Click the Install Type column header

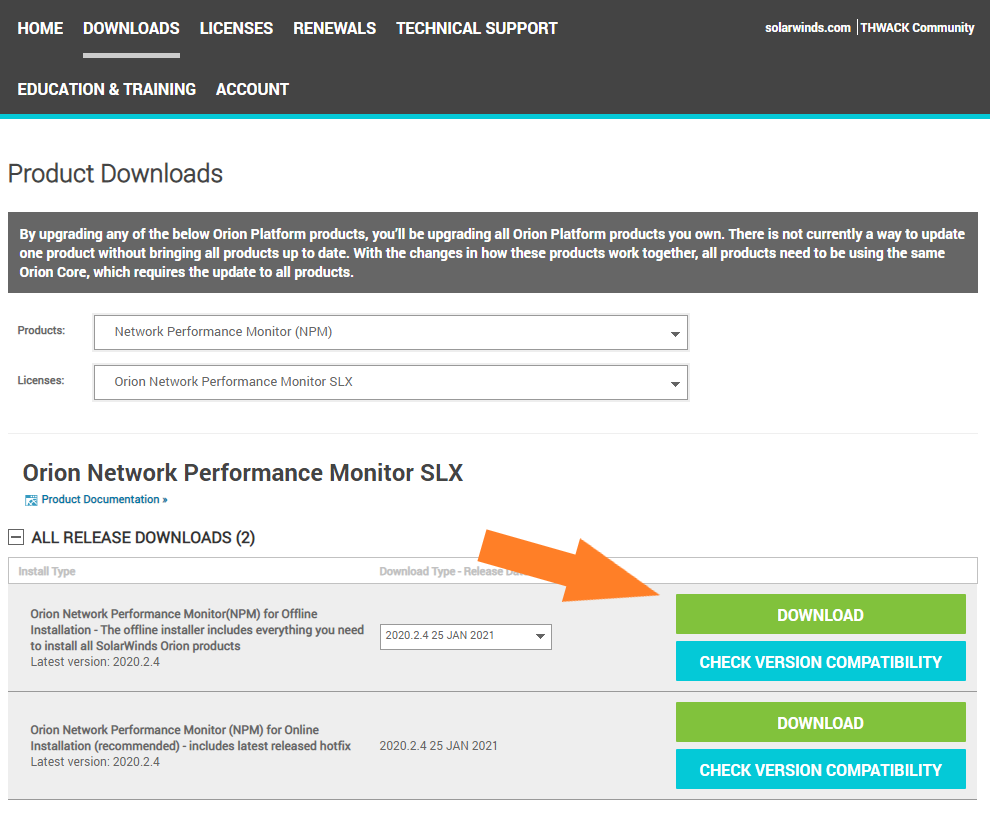coord(47,572)
